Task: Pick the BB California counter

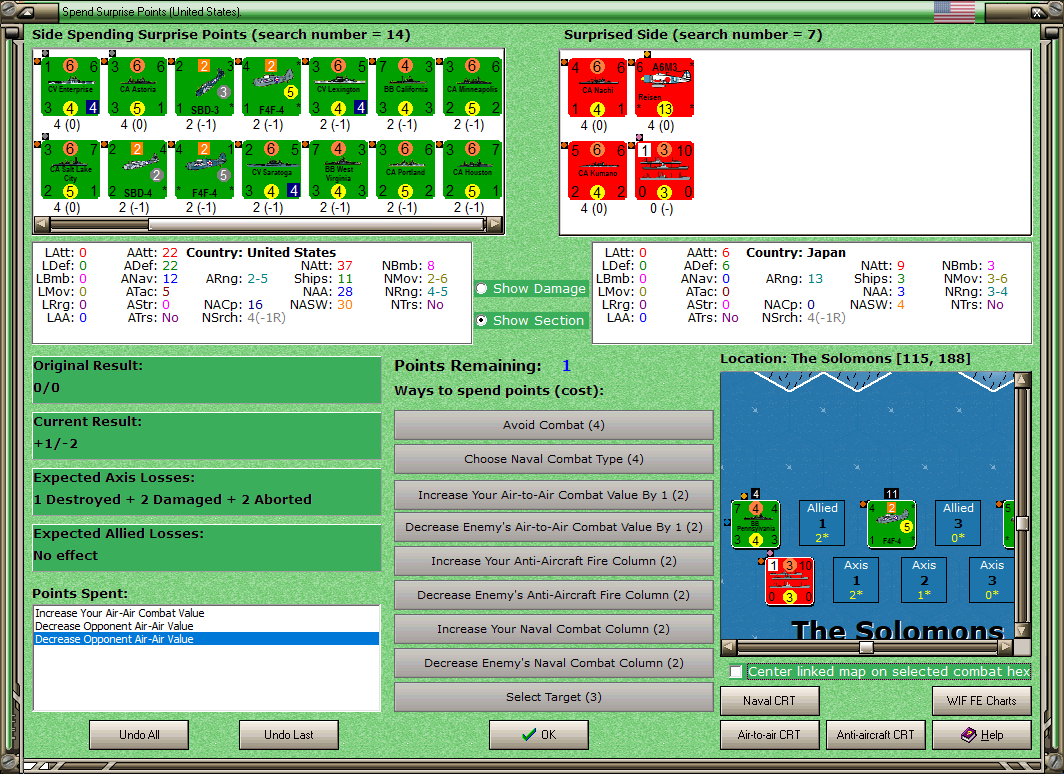Action: pyautogui.click(x=406, y=87)
